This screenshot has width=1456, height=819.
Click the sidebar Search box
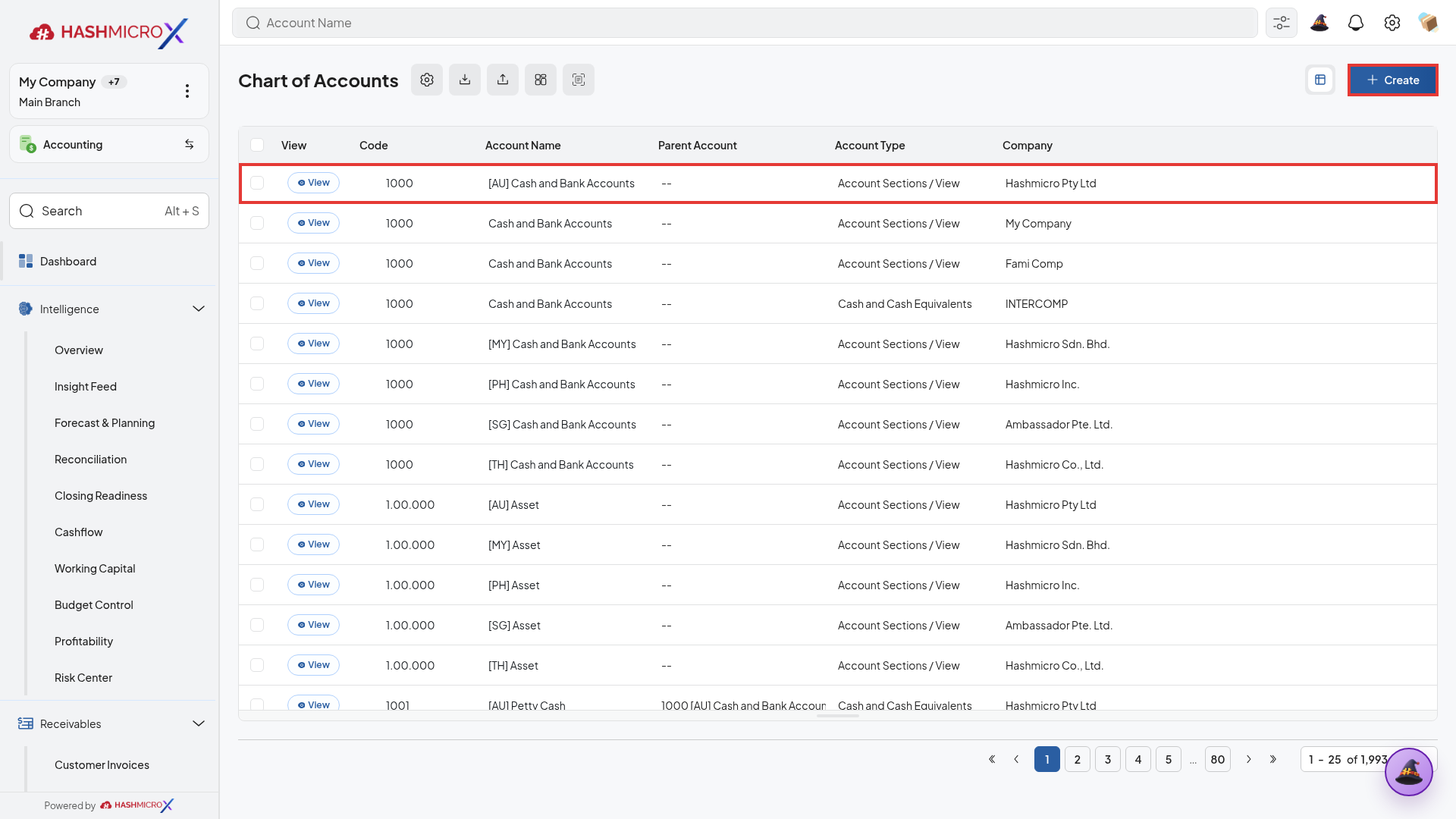click(x=109, y=211)
